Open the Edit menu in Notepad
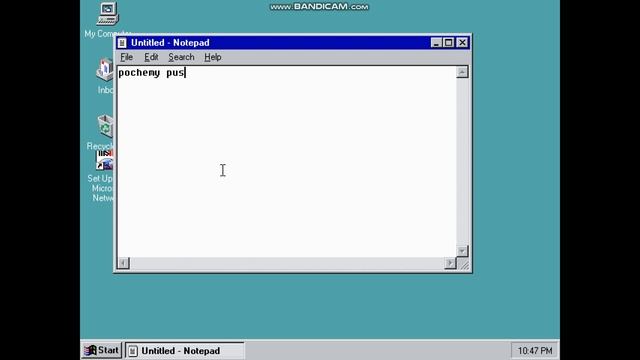This screenshot has height=360, width=640. pyautogui.click(x=151, y=57)
